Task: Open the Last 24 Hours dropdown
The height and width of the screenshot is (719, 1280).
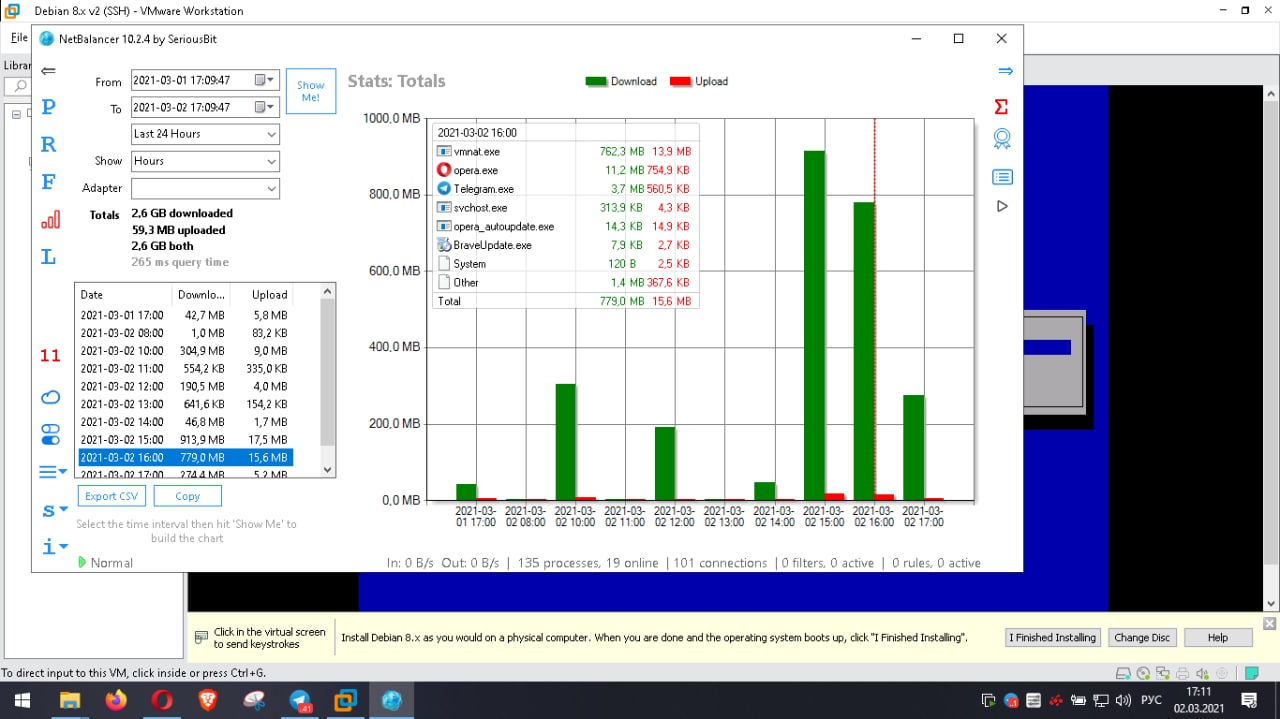Action: [205, 134]
